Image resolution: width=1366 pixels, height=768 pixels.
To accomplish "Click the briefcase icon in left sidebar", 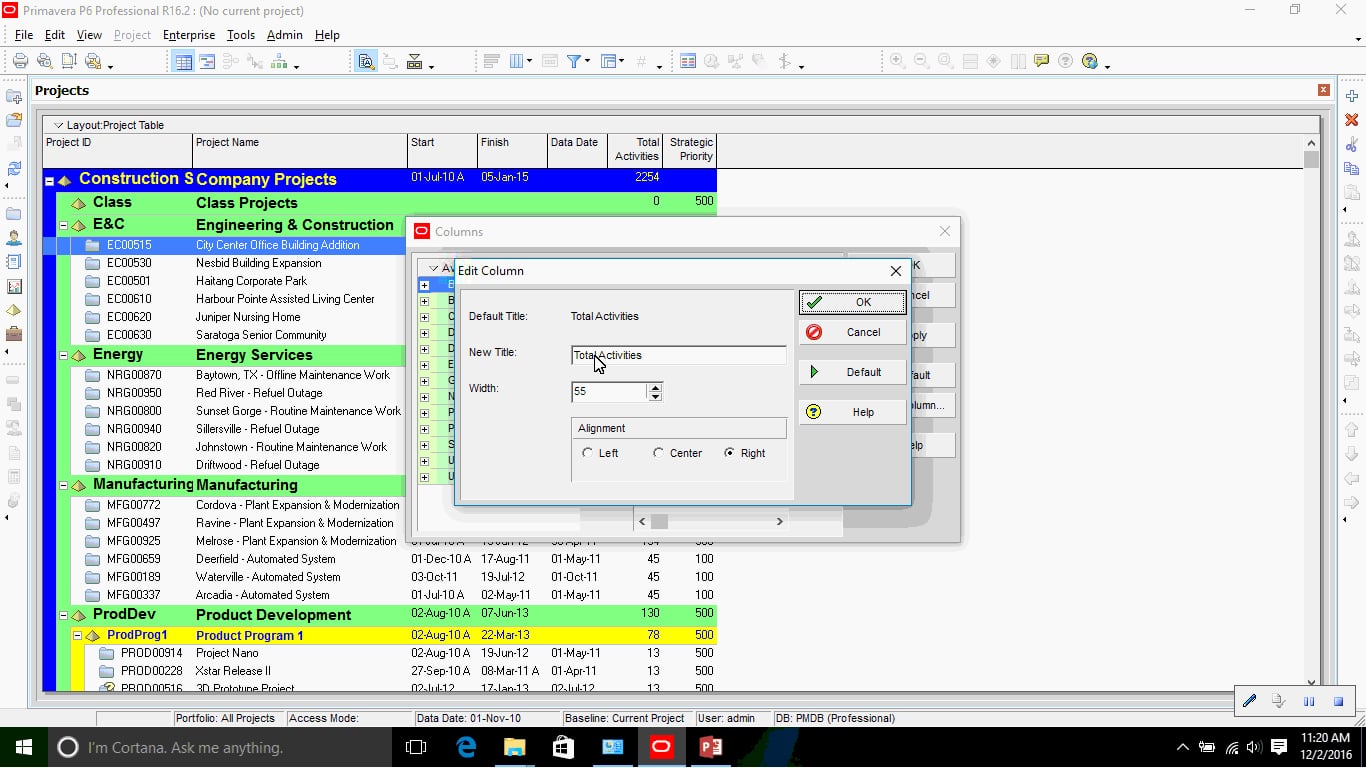I will coord(14,334).
